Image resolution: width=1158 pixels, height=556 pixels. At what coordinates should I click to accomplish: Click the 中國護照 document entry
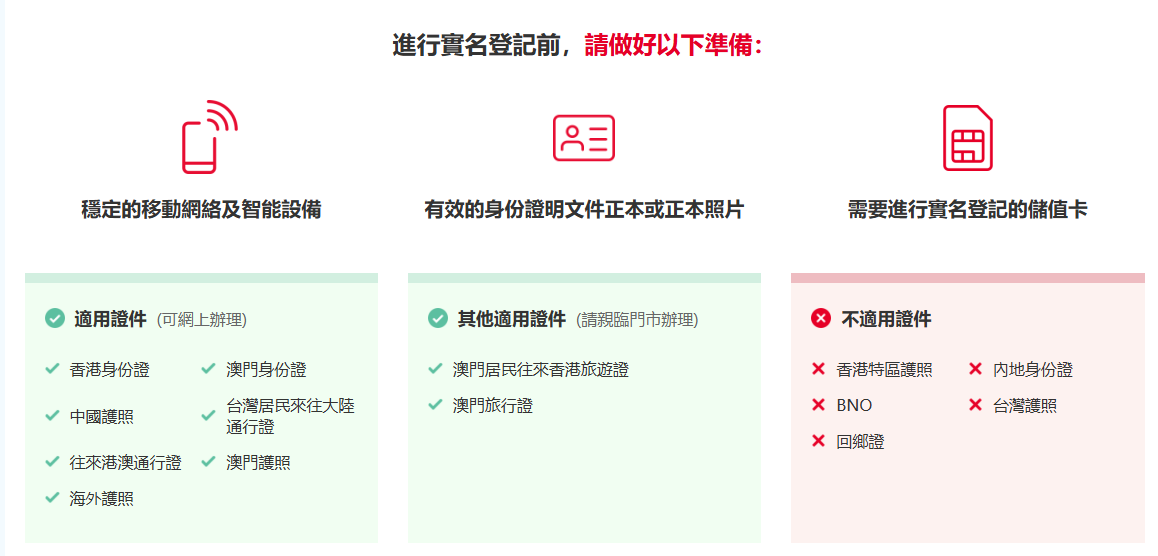pos(101,416)
